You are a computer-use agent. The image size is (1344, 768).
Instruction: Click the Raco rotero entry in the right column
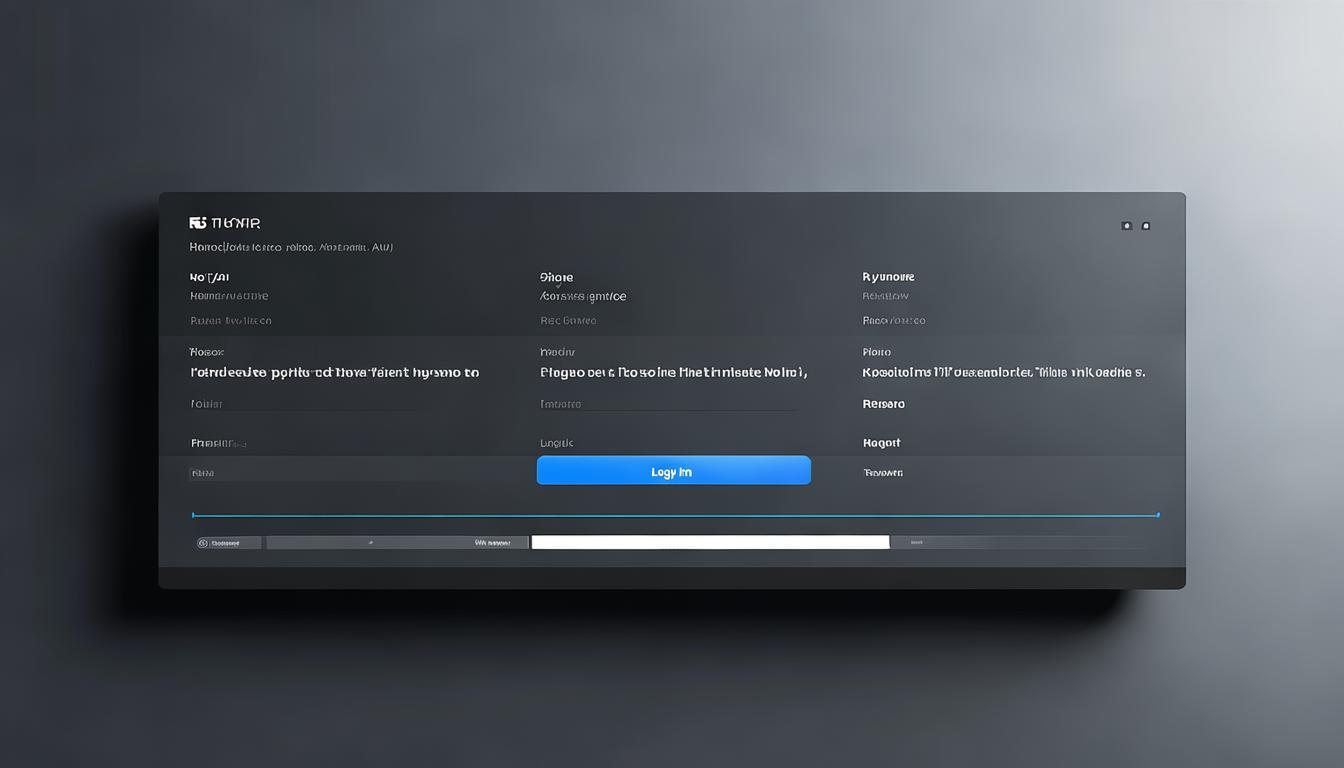[x=893, y=321]
